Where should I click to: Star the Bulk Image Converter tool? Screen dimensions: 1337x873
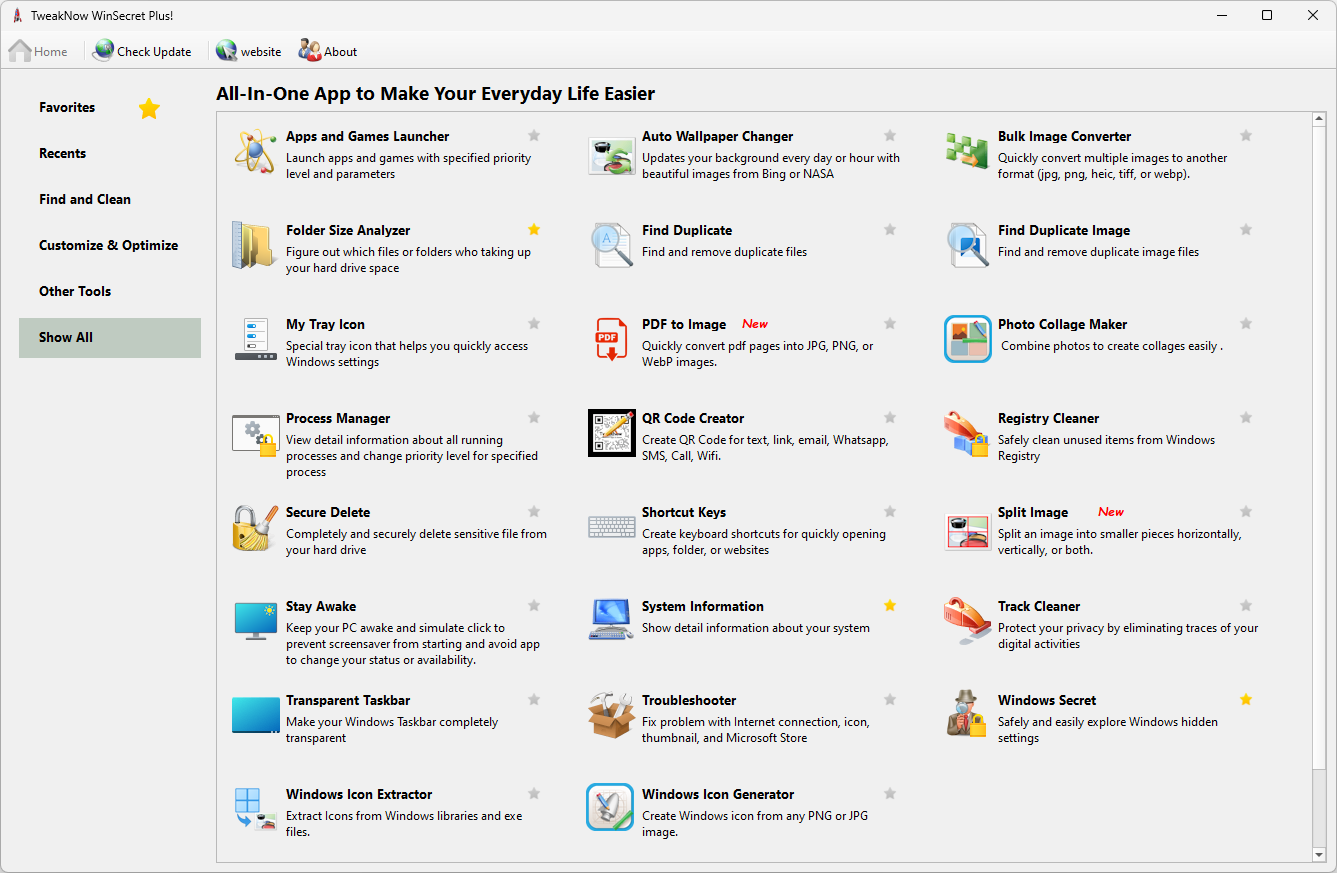coord(1246,136)
